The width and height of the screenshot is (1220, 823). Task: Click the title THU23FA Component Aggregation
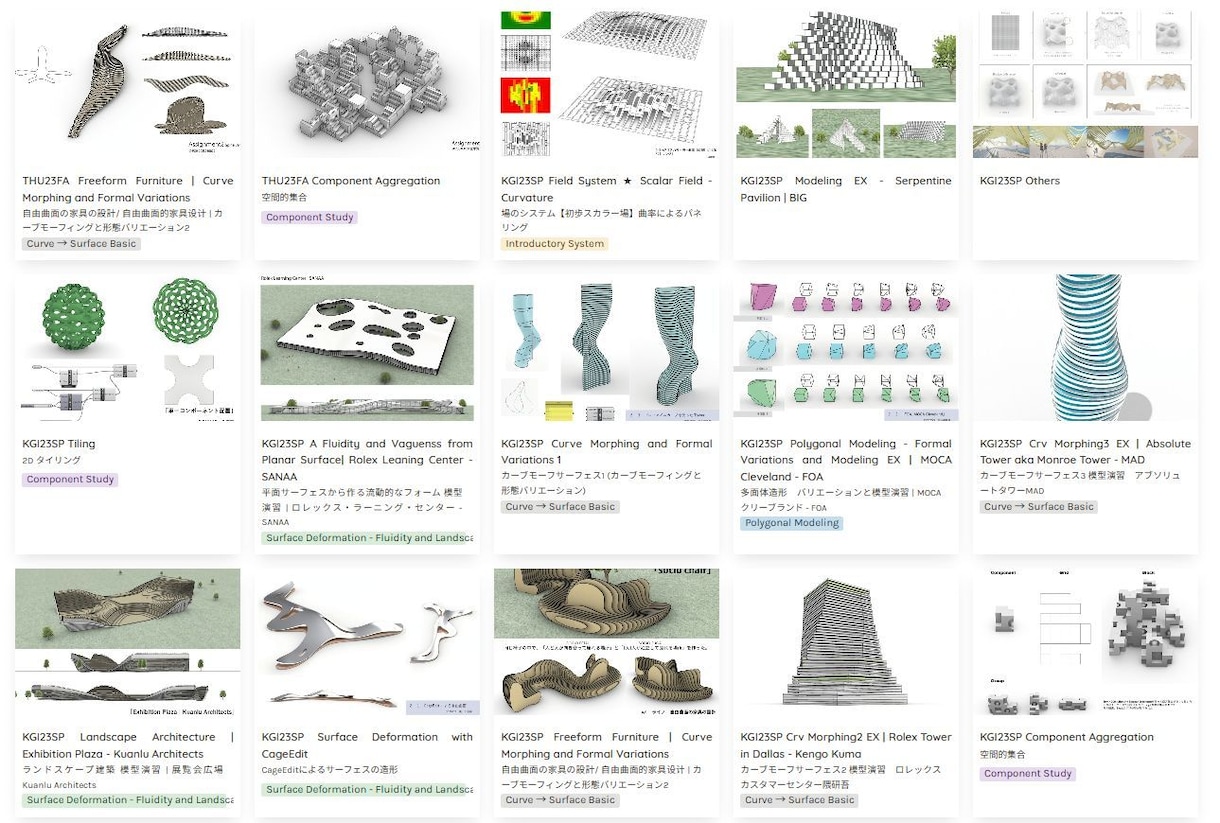[351, 181]
